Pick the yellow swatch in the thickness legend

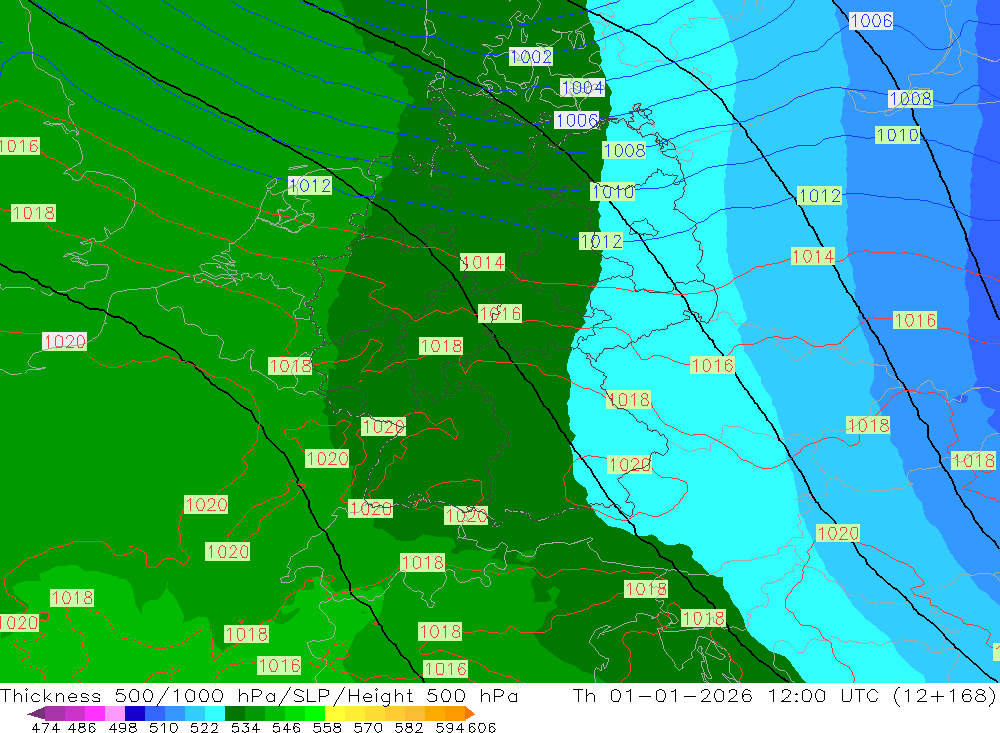tap(337, 713)
